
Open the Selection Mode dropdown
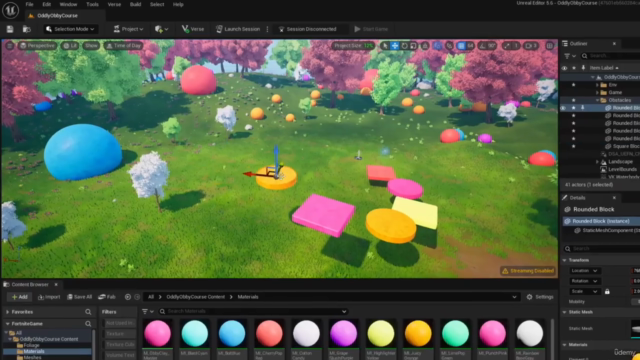[70, 29]
